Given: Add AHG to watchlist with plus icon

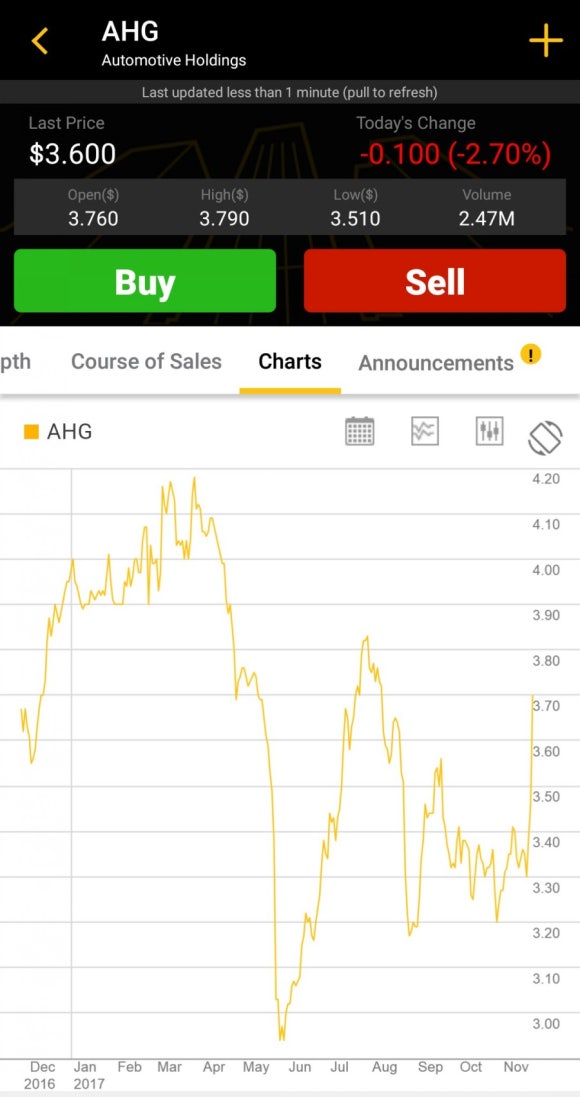Looking at the screenshot, I should coord(545,41).
